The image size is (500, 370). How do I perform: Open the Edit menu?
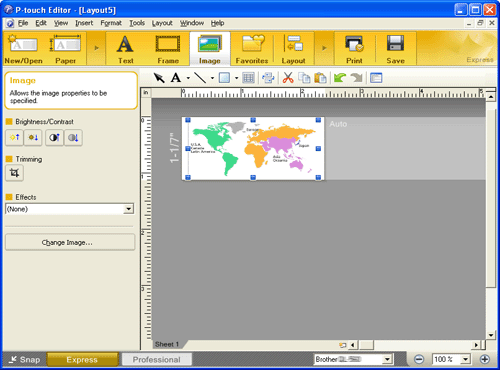(x=41, y=23)
